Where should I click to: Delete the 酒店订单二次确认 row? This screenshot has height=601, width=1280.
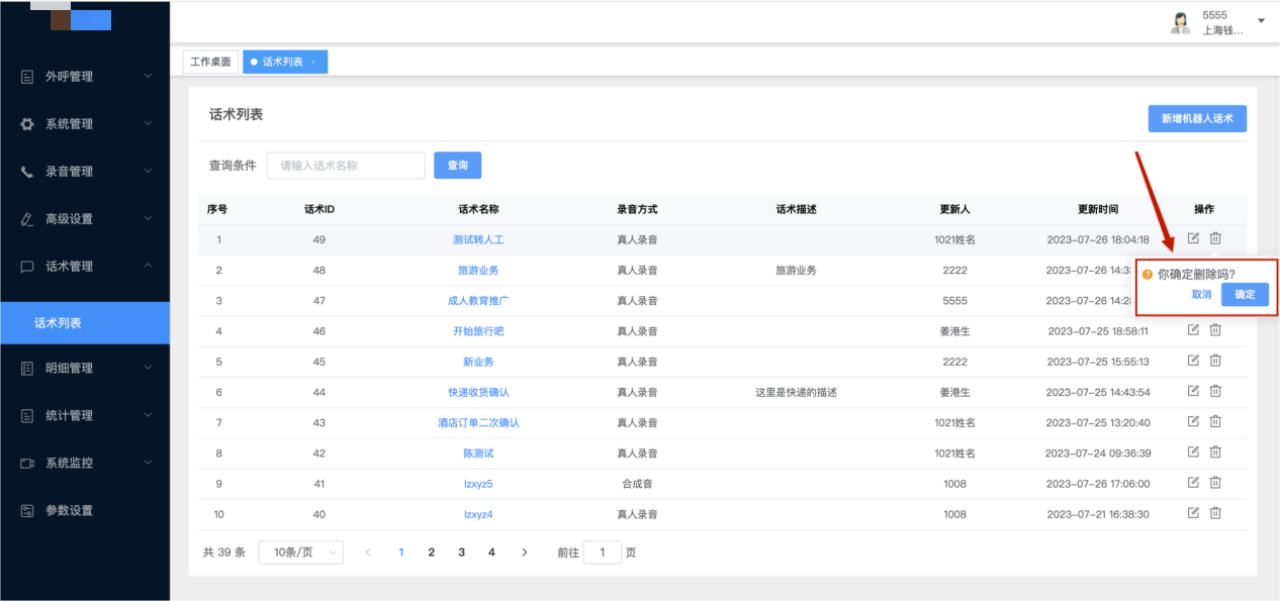(1215, 422)
